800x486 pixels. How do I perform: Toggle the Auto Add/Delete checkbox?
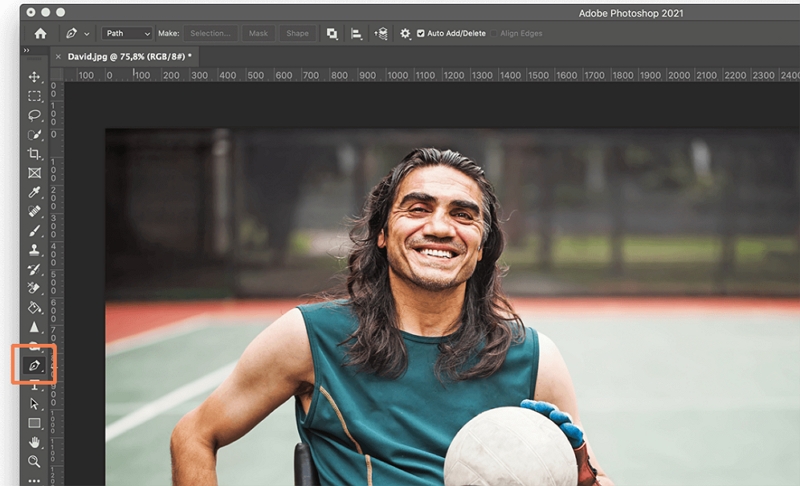point(420,33)
